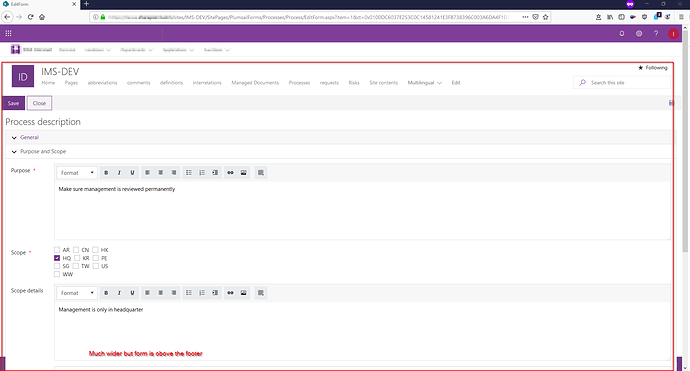
Task: Insert image in the Purpose editor
Action: point(243,173)
